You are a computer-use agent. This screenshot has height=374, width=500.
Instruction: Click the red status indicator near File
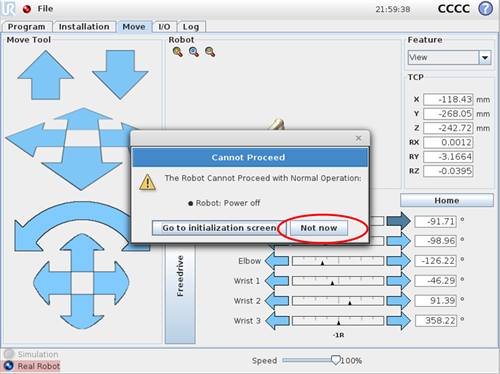pyautogui.click(x=27, y=9)
